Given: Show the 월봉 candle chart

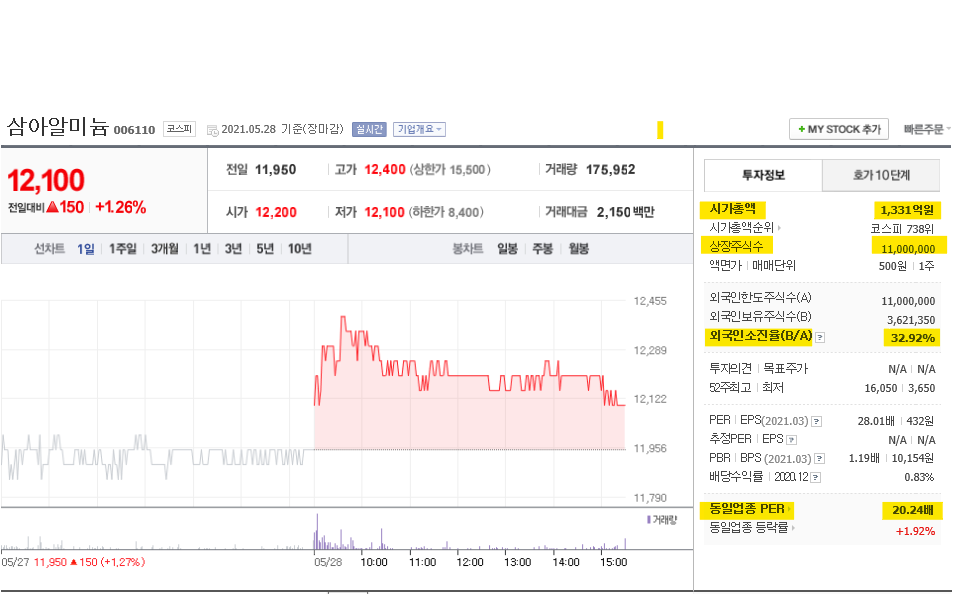Looking at the screenshot, I should tap(579, 249).
